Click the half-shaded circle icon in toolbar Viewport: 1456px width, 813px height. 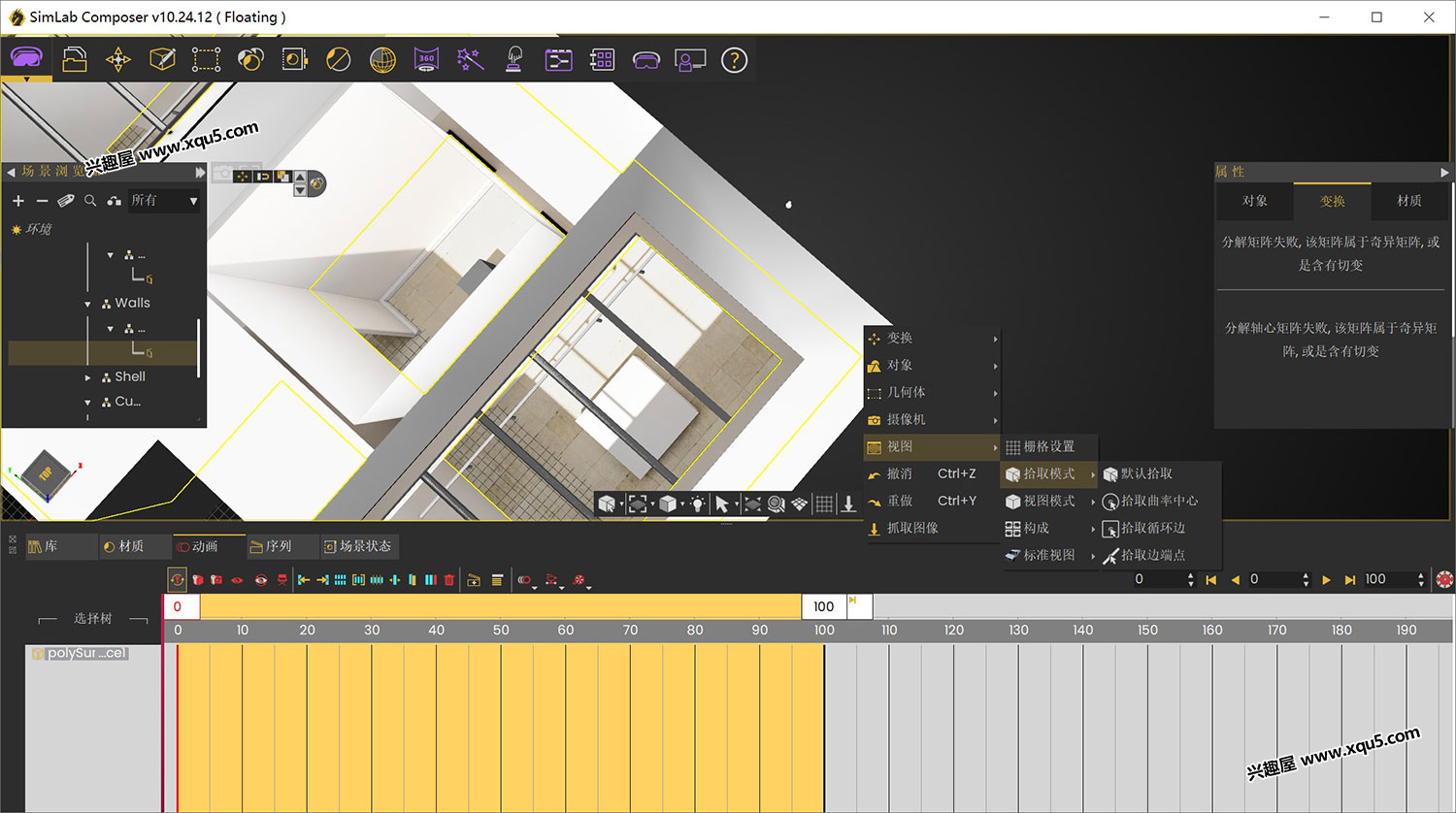pos(338,60)
